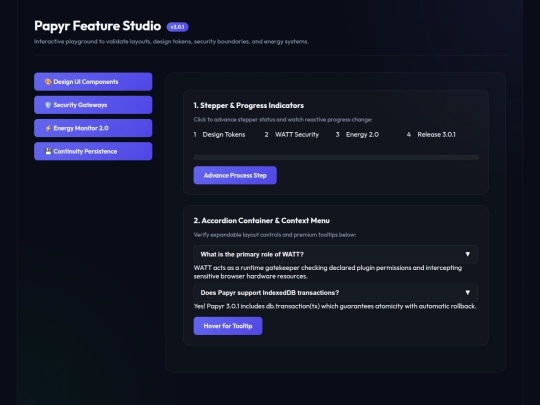Click the arrow beside the WATT question
The height and width of the screenshot is (405, 540).
click(x=467, y=254)
